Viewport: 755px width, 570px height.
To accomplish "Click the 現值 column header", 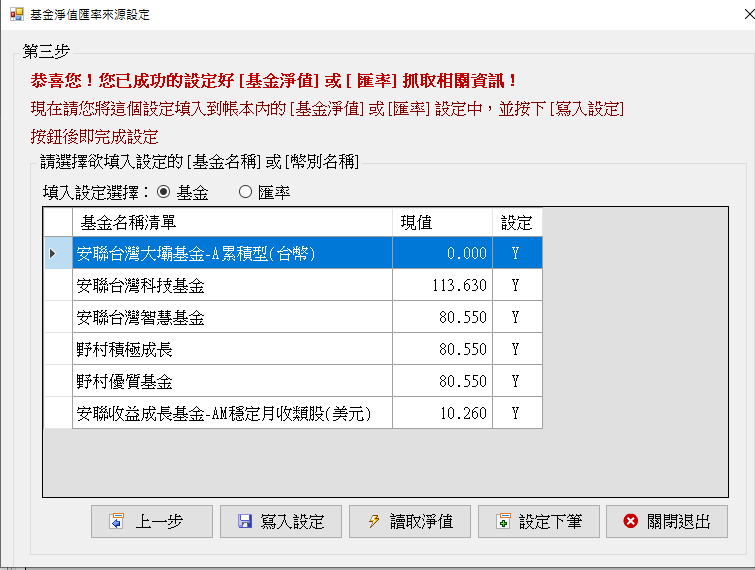I will 443,222.
